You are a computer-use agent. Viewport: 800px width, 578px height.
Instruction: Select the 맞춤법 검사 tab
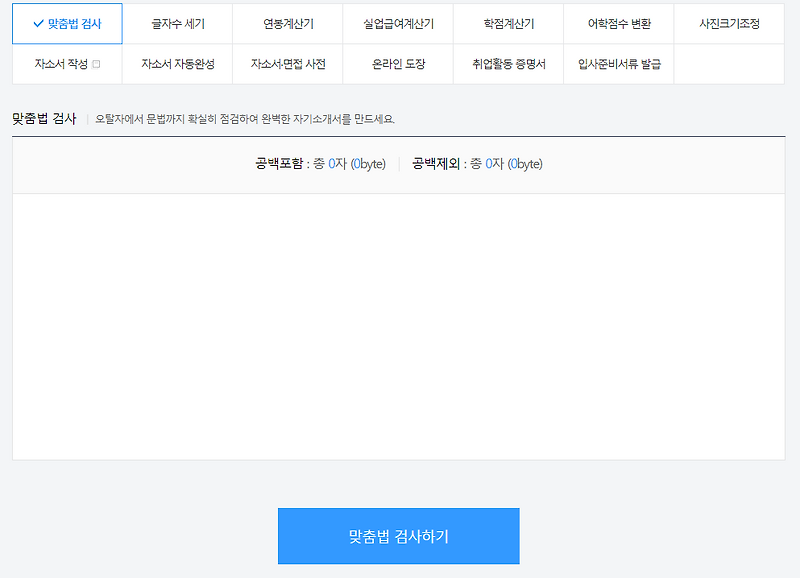[x=67, y=24]
